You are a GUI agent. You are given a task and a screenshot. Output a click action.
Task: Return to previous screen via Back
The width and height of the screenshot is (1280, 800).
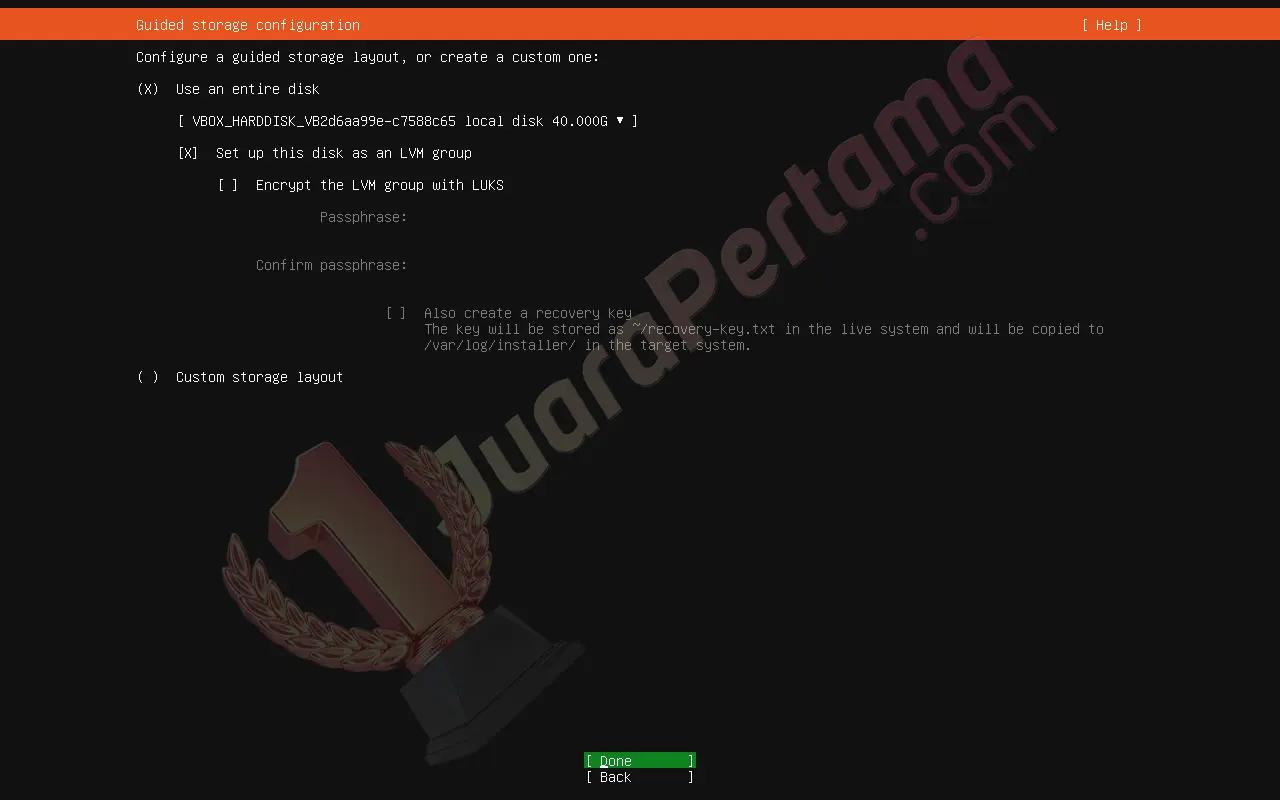639,777
